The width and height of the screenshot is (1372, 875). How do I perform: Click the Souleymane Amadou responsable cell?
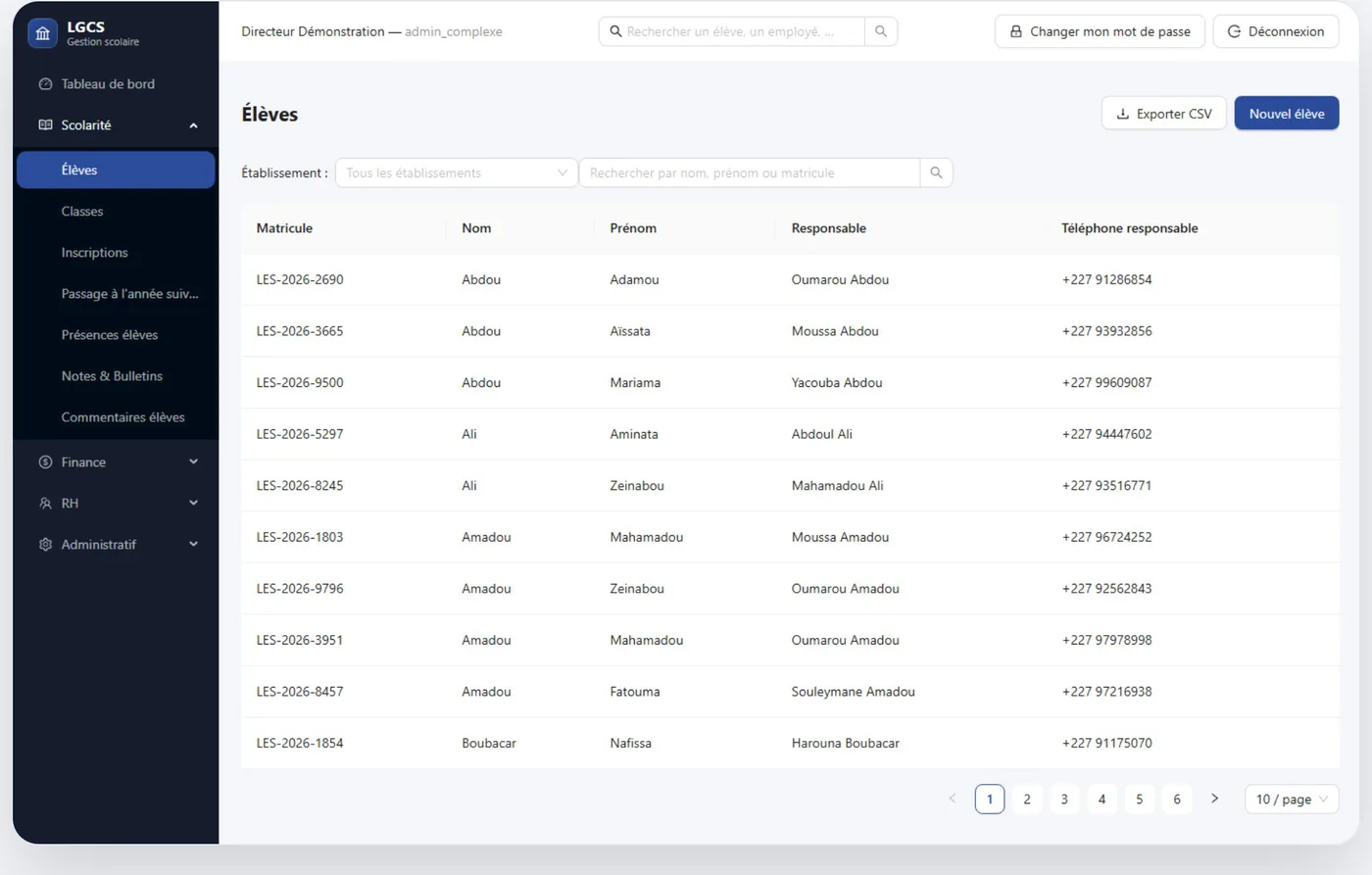(x=854, y=692)
